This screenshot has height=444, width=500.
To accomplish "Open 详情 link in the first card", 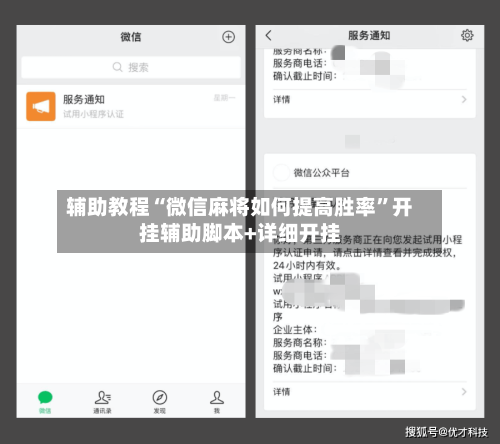I will click(x=282, y=100).
